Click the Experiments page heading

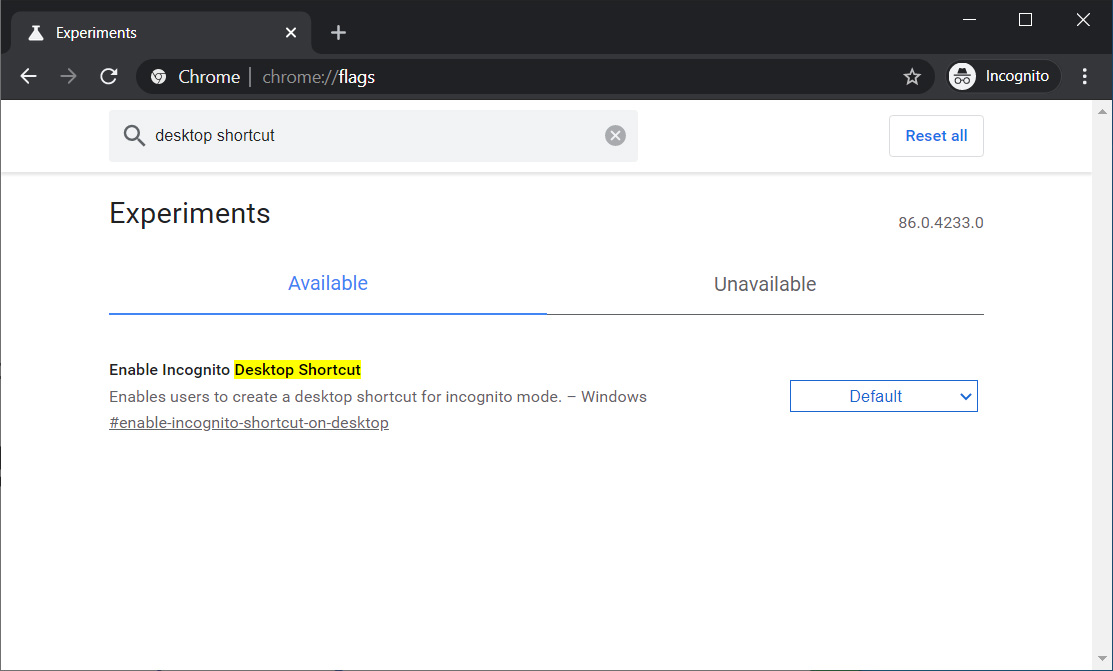click(x=190, y=214)
